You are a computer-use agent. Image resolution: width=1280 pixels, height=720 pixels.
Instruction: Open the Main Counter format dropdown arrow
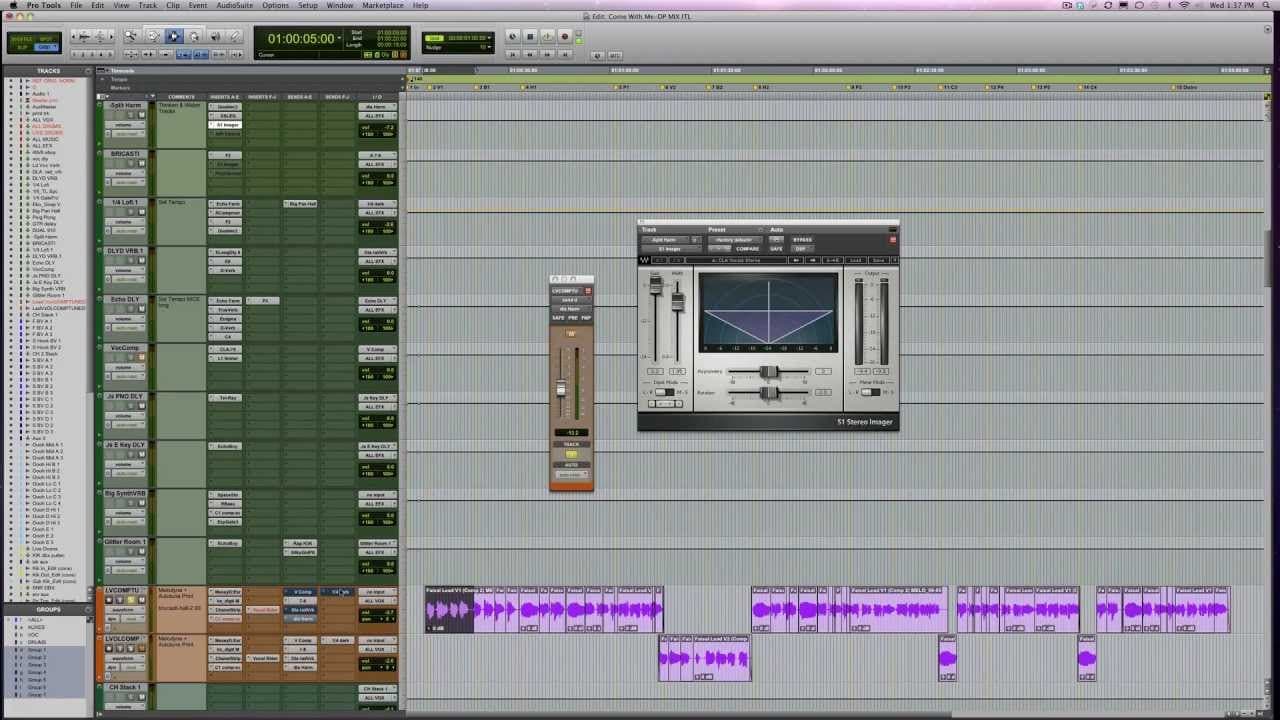pyautogui.click(x=339, y=37)
